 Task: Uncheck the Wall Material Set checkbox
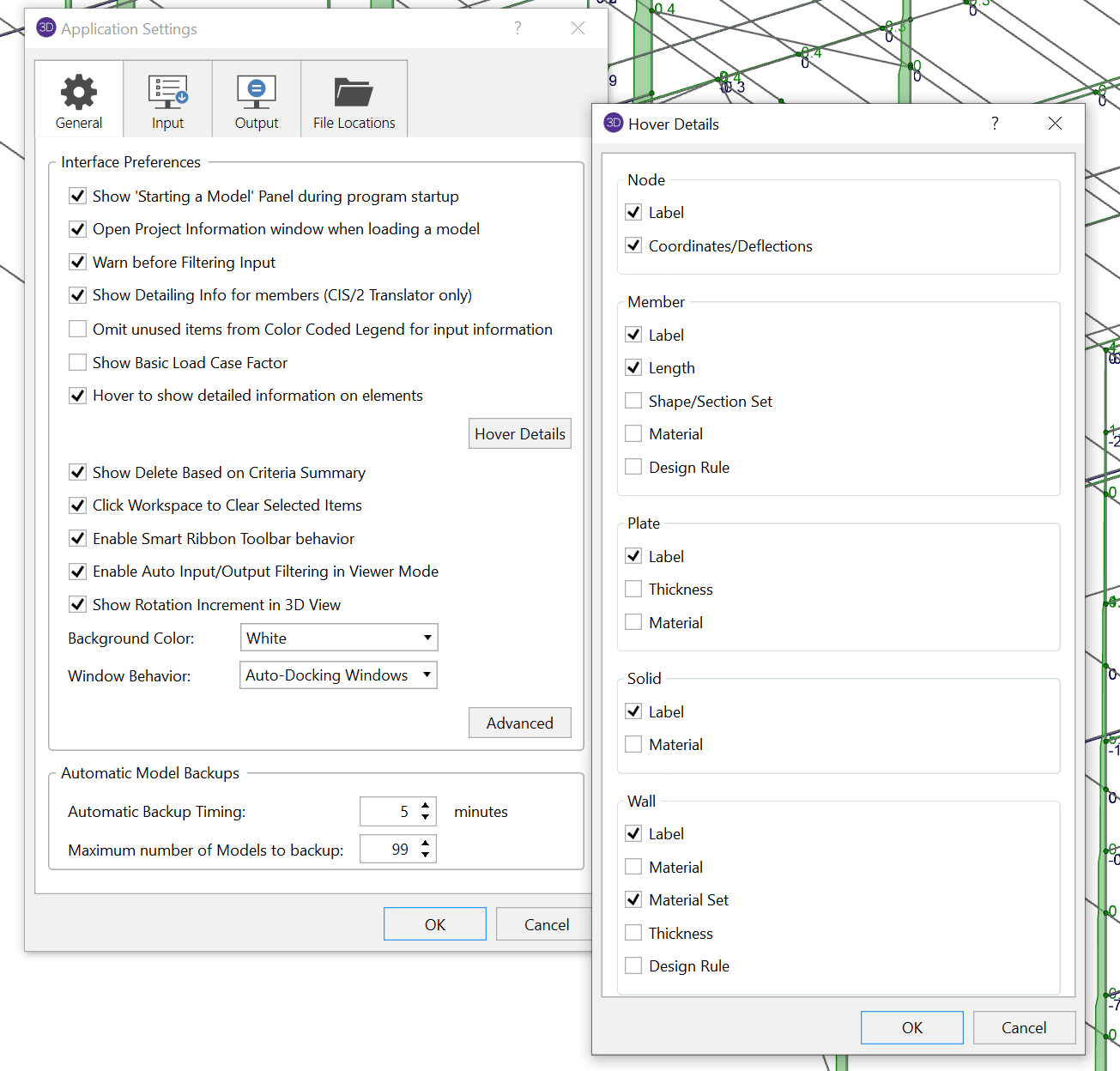tap(634, 899)
